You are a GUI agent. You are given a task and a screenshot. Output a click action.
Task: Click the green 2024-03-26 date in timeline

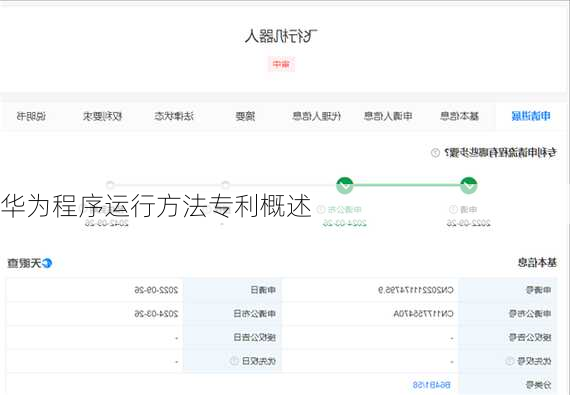344,223
